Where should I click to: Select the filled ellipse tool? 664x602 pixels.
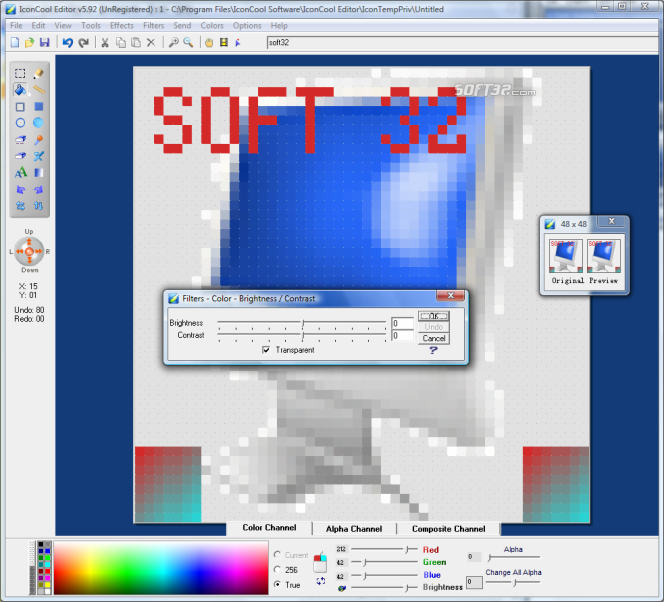(38, 123)
